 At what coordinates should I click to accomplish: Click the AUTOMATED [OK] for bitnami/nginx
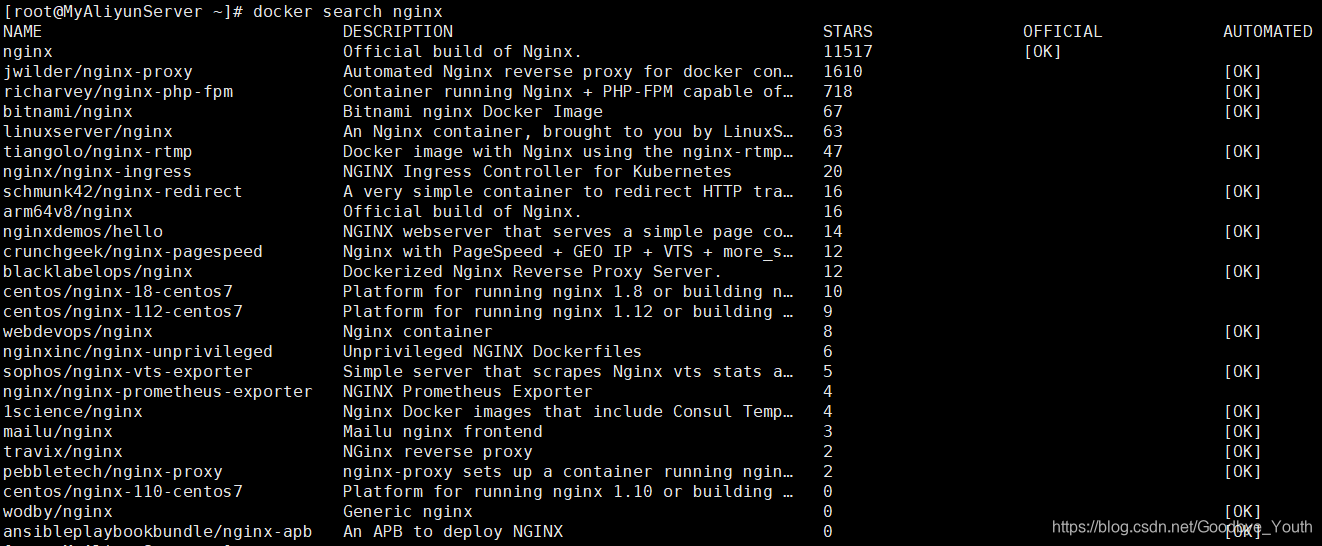point(1243,111)
